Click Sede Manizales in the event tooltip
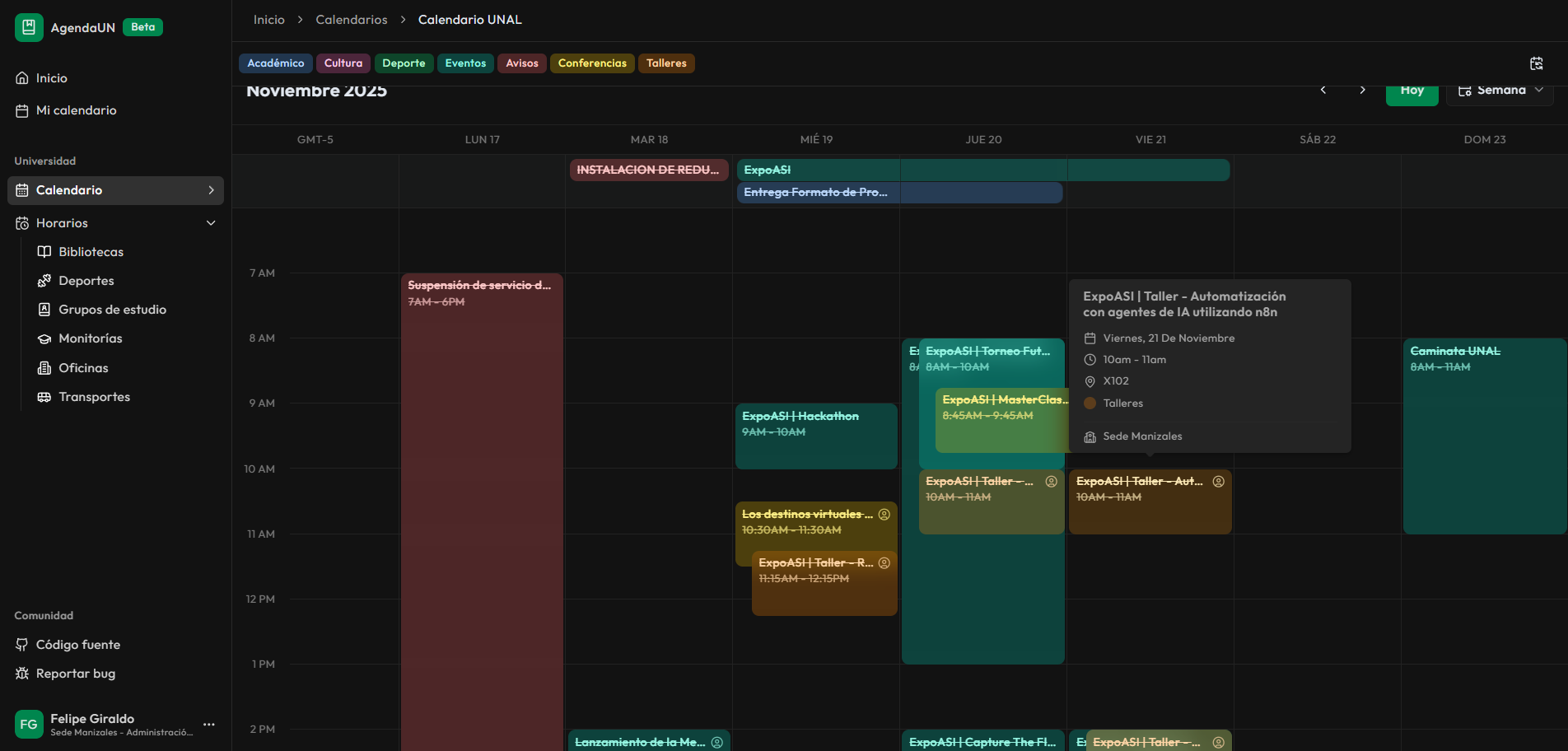This screenshot has width=1568, height=751. click(1142, 436)
